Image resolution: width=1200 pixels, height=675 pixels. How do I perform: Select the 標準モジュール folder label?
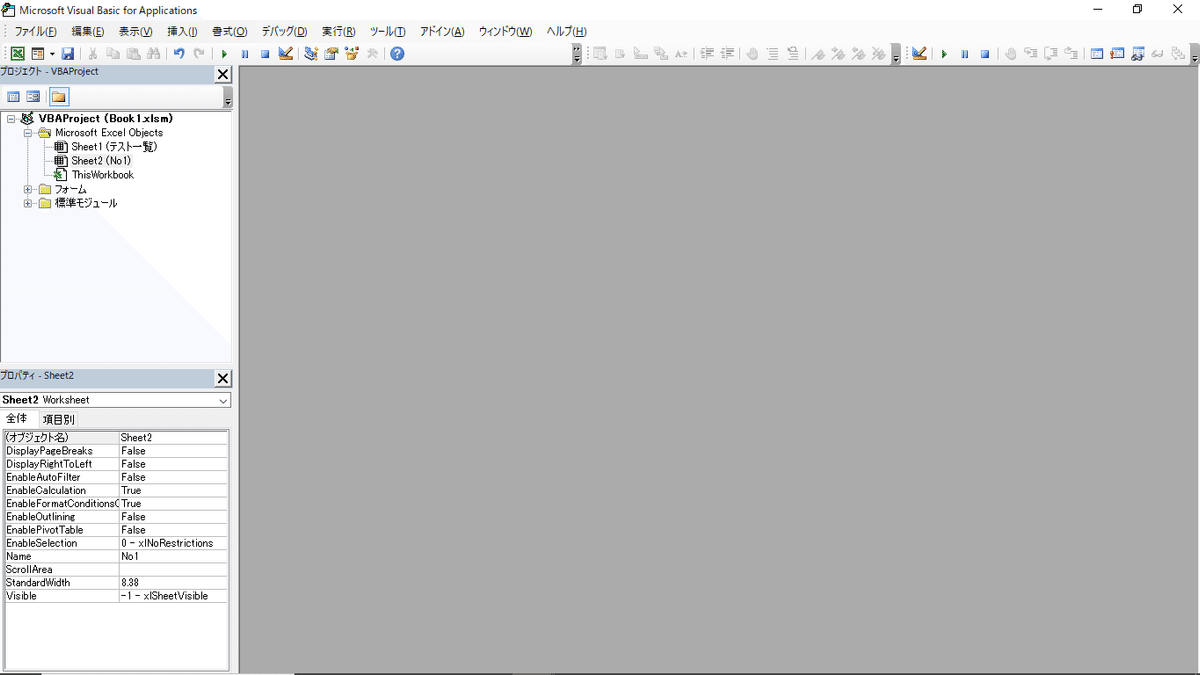pos(85,203)
